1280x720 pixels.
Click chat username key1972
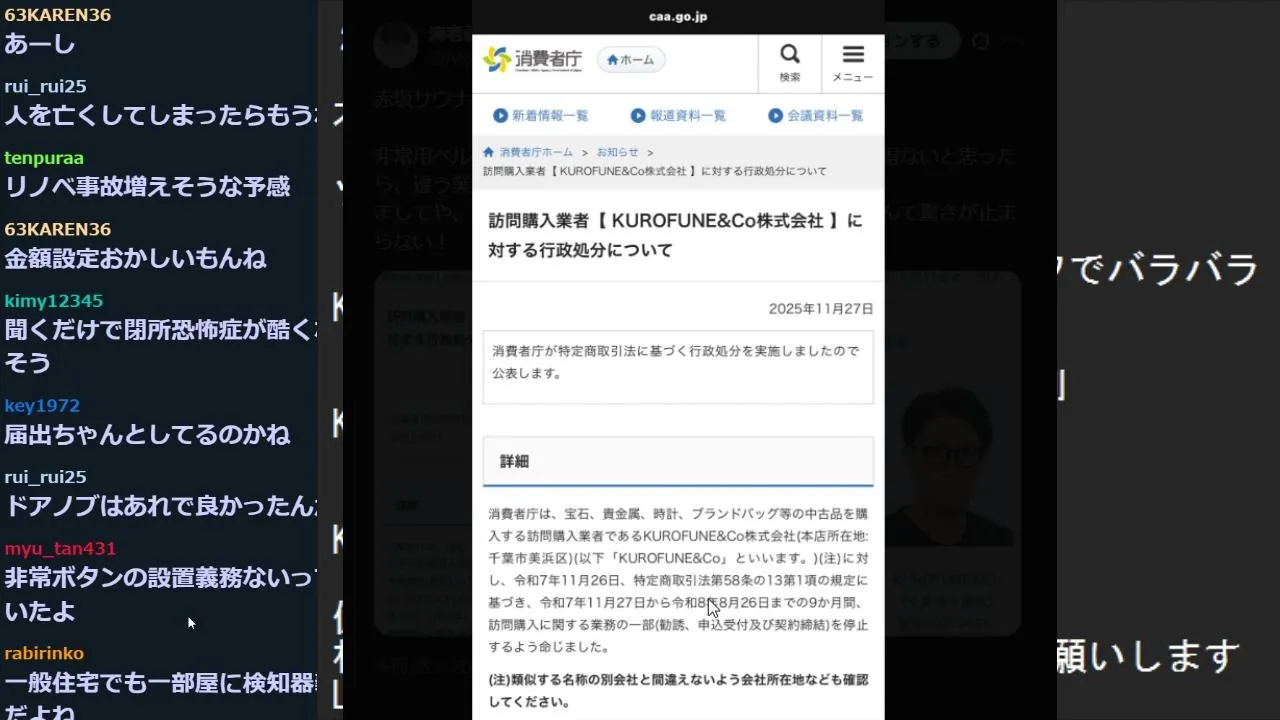[x=42, y=405]
